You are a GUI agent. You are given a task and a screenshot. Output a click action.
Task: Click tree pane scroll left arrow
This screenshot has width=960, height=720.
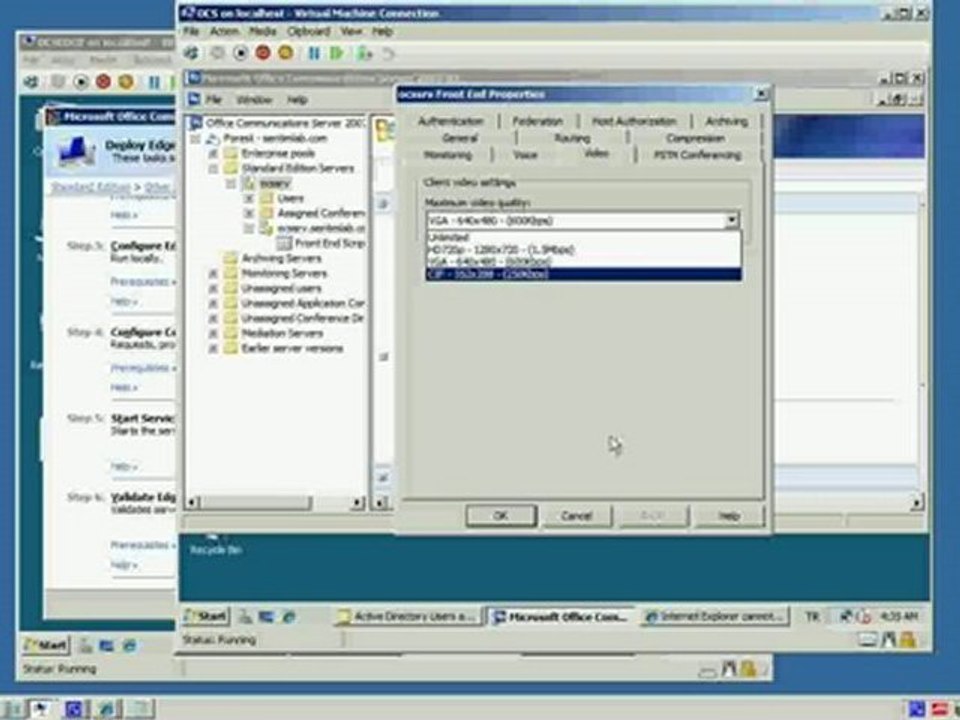(192, 503)
